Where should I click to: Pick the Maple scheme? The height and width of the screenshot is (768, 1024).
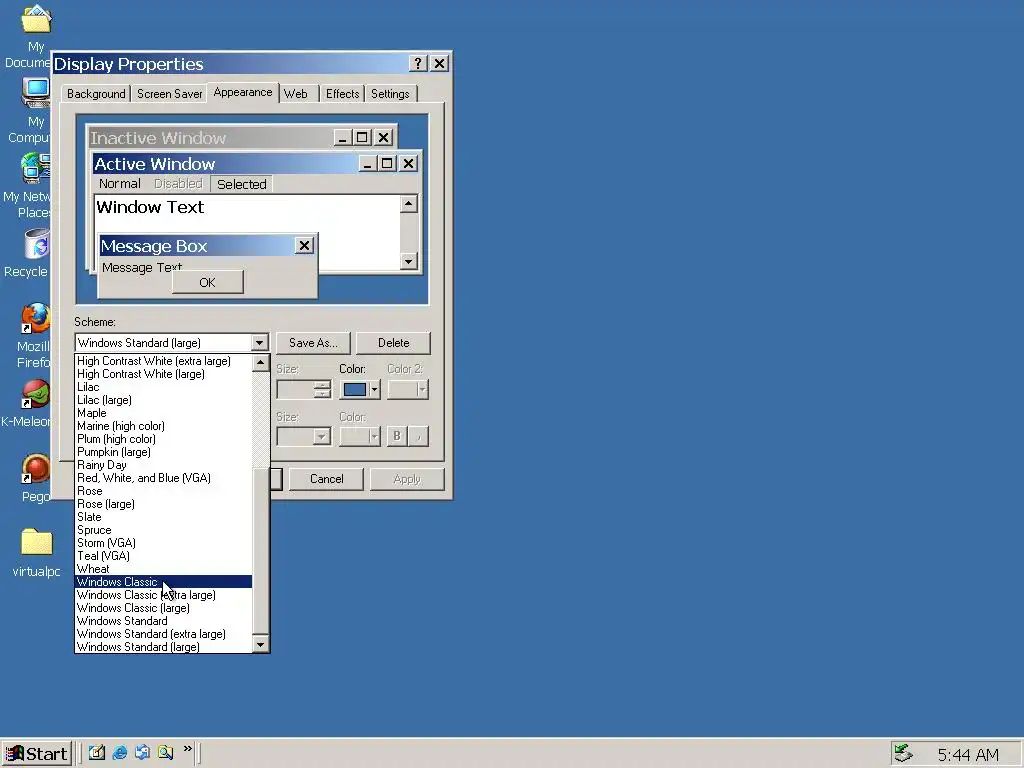click(x=163, y=413)
